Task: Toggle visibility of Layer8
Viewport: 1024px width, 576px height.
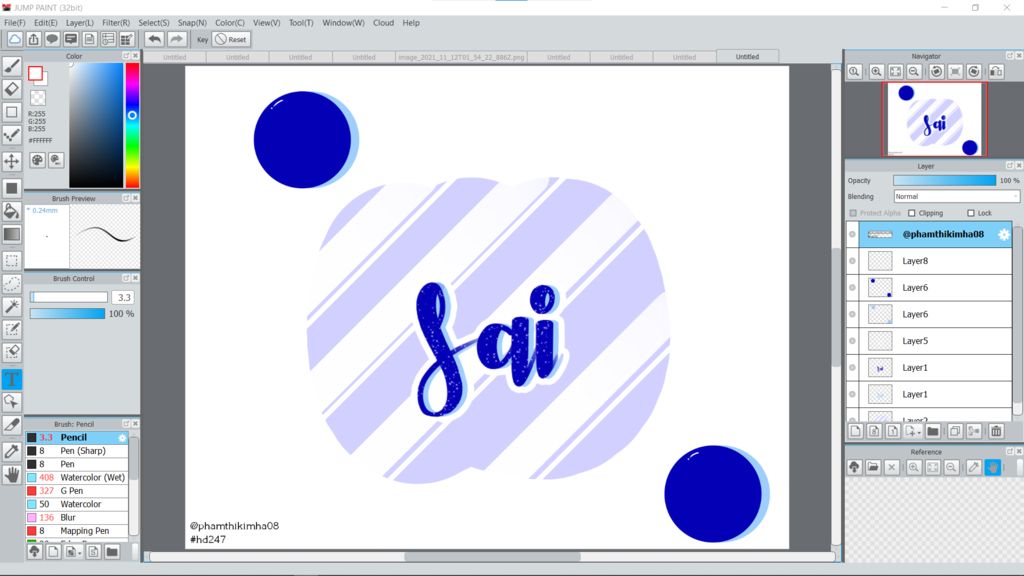Action: click(852, 261)
